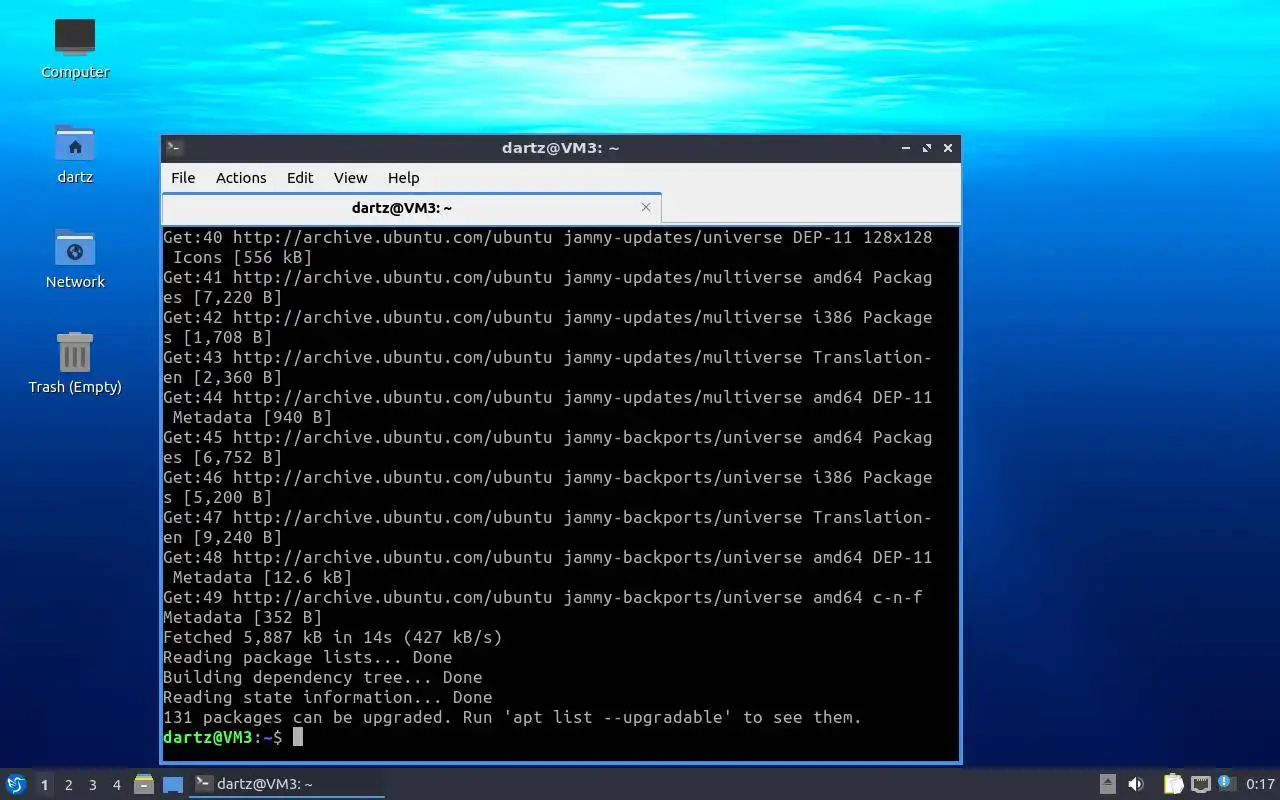The height and width of the screenshot is (800, 1280).
Task: Open the File menu in terminal
Action: click(183, 177)
